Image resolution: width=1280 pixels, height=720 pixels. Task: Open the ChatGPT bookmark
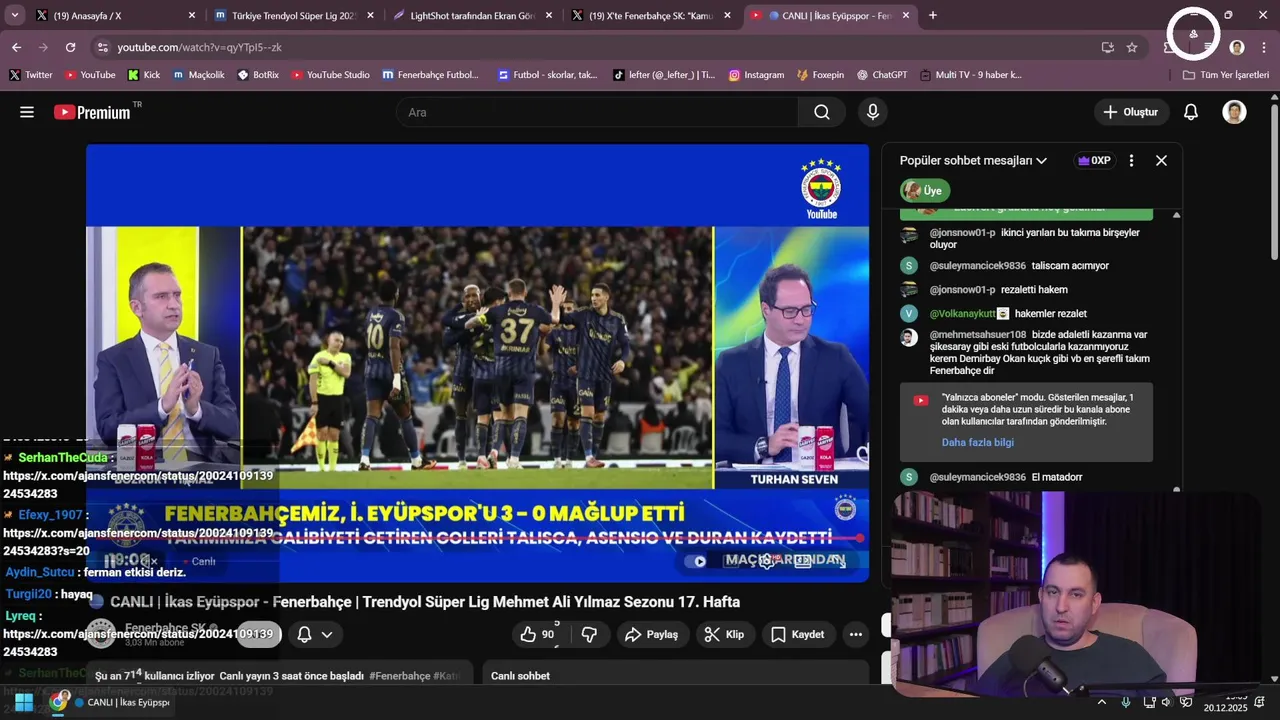[x=881, y=75]
